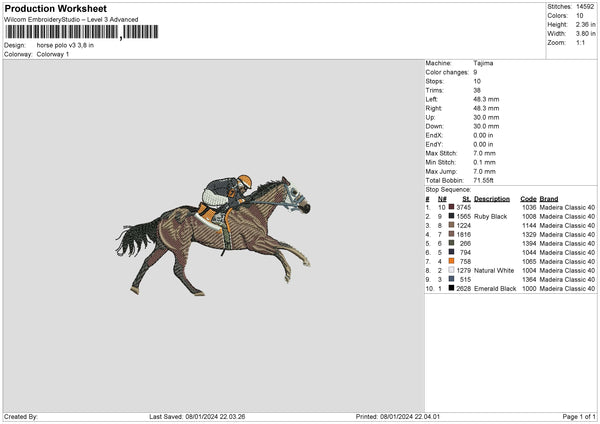Click the Ruby Black color swatch
This screenshot has height=424, width=600.
452,216
